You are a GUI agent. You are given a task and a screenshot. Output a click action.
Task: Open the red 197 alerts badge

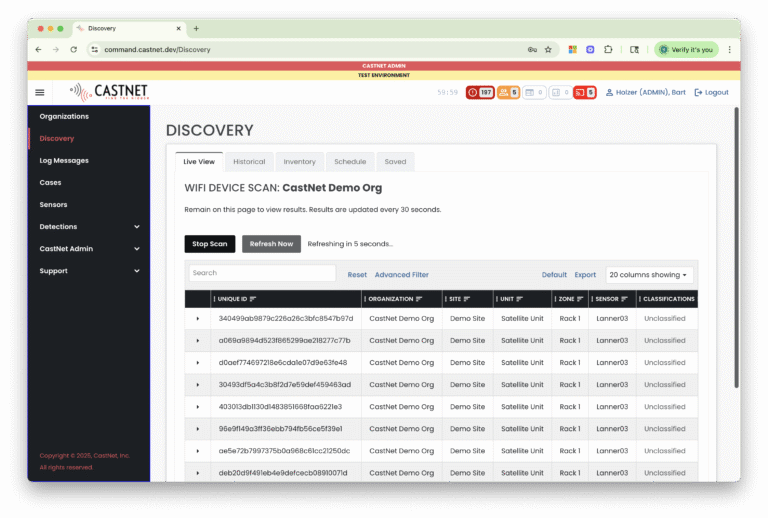tap(480, 93)
